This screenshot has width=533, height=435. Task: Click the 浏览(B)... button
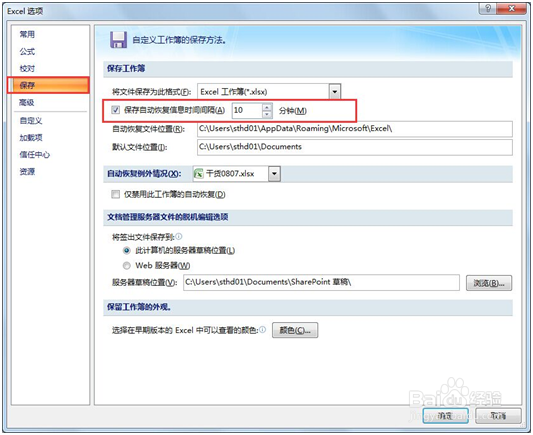489,283
